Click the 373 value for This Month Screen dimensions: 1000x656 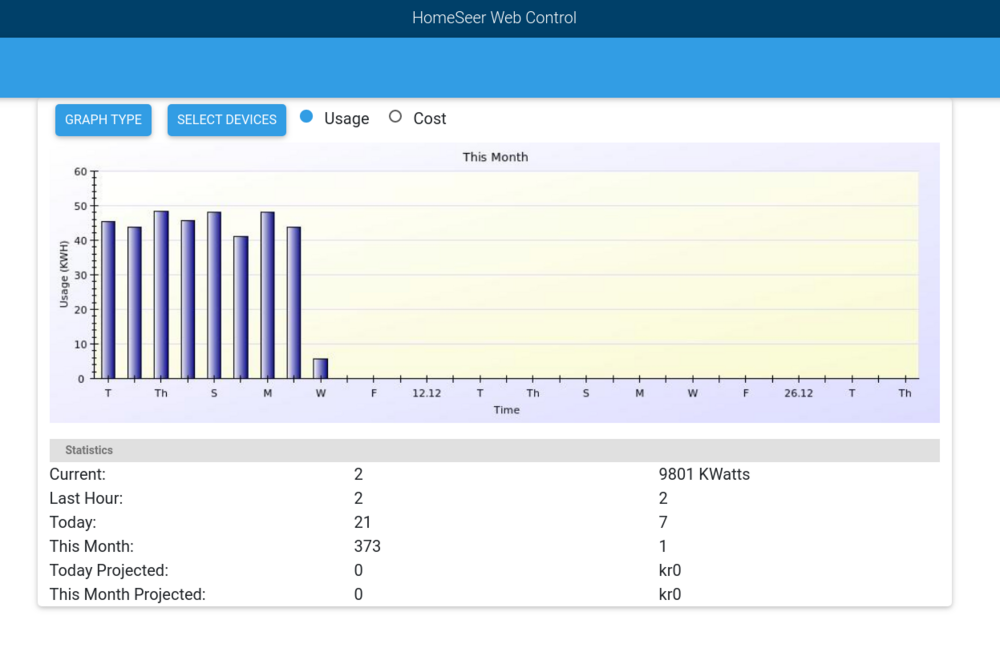click(x=367, y=546)
